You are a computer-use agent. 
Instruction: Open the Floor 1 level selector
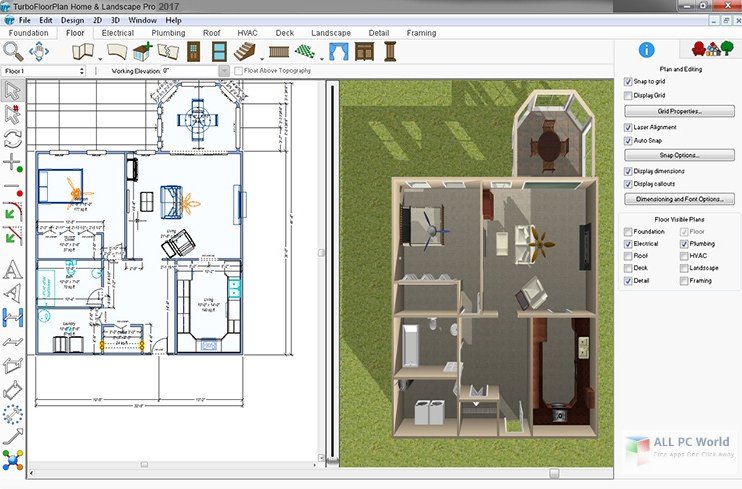(x=44, y=71)
